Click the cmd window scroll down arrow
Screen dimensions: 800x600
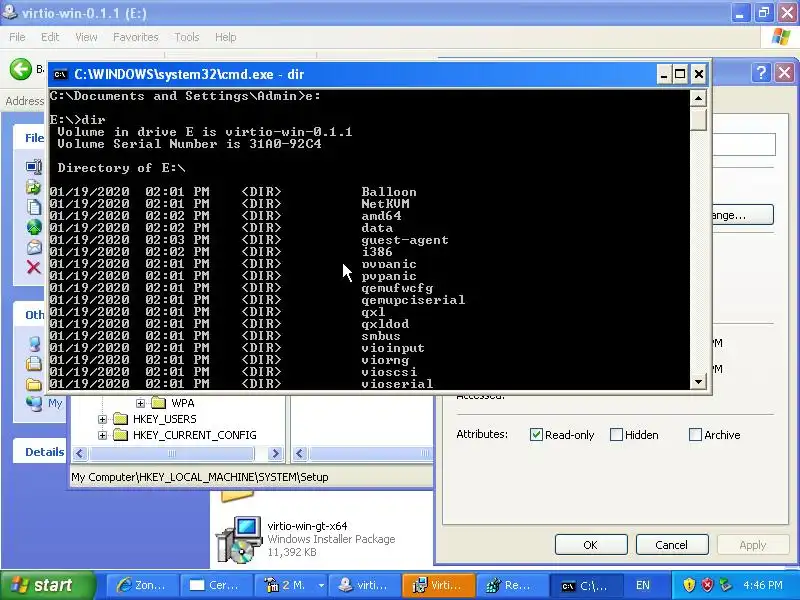pos(698,382)
